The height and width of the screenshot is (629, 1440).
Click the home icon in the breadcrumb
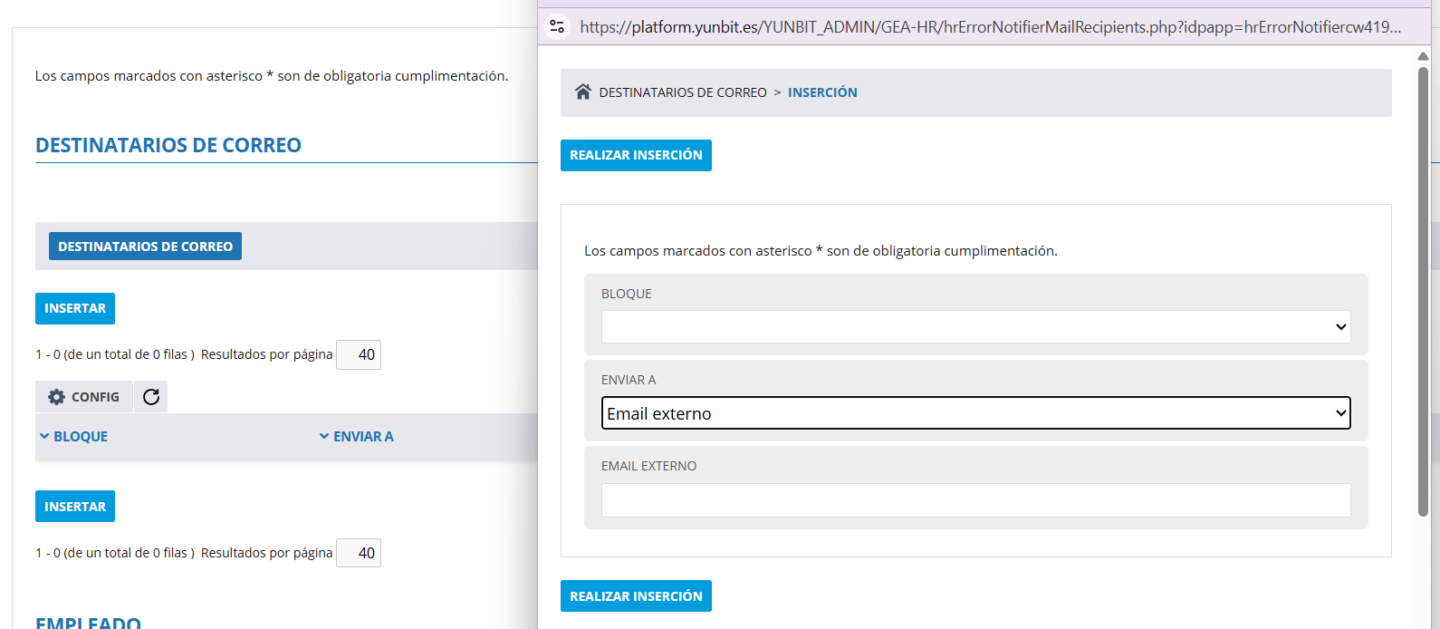[x=583, y=92]
